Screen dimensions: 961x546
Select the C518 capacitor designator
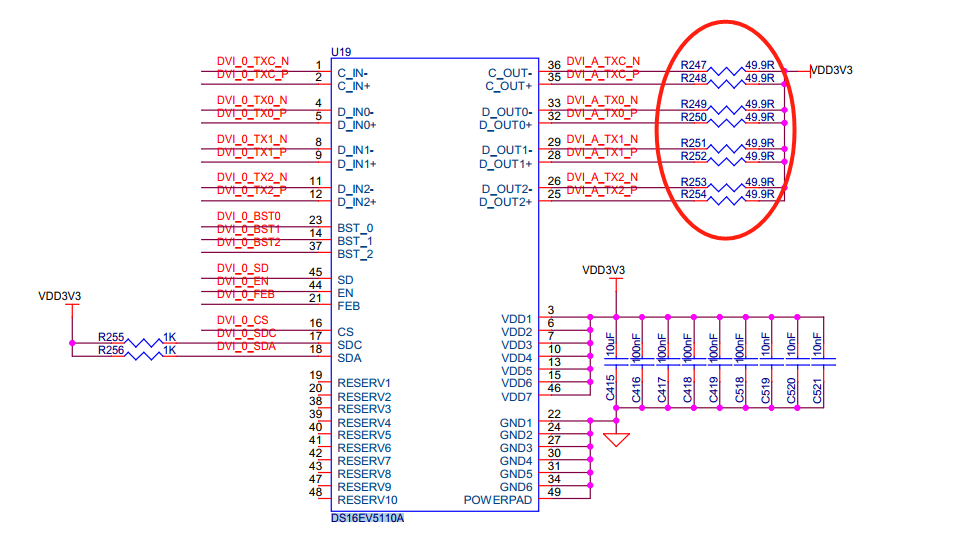[x=740, y=389]
